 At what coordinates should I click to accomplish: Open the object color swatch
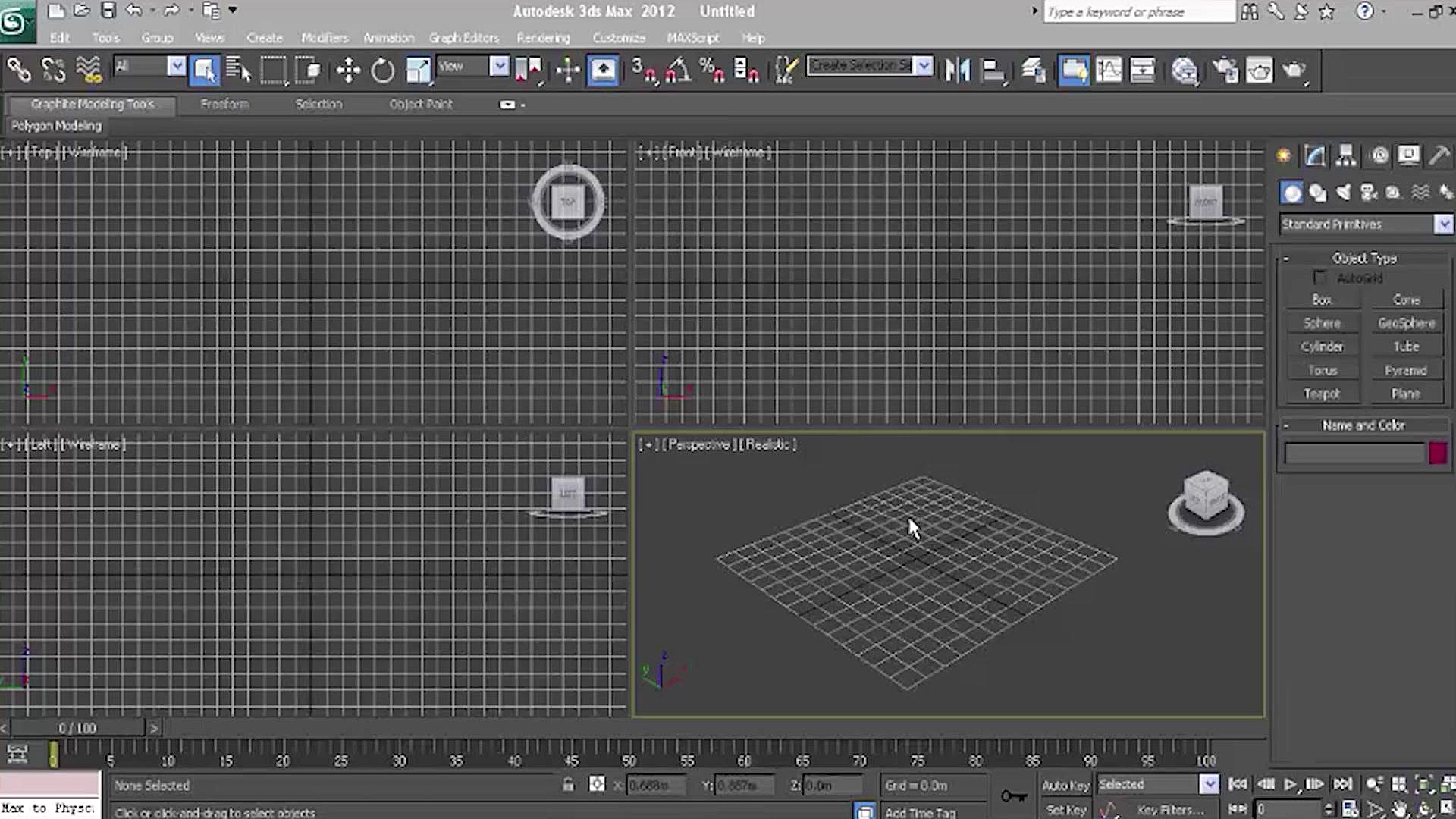1438,453
